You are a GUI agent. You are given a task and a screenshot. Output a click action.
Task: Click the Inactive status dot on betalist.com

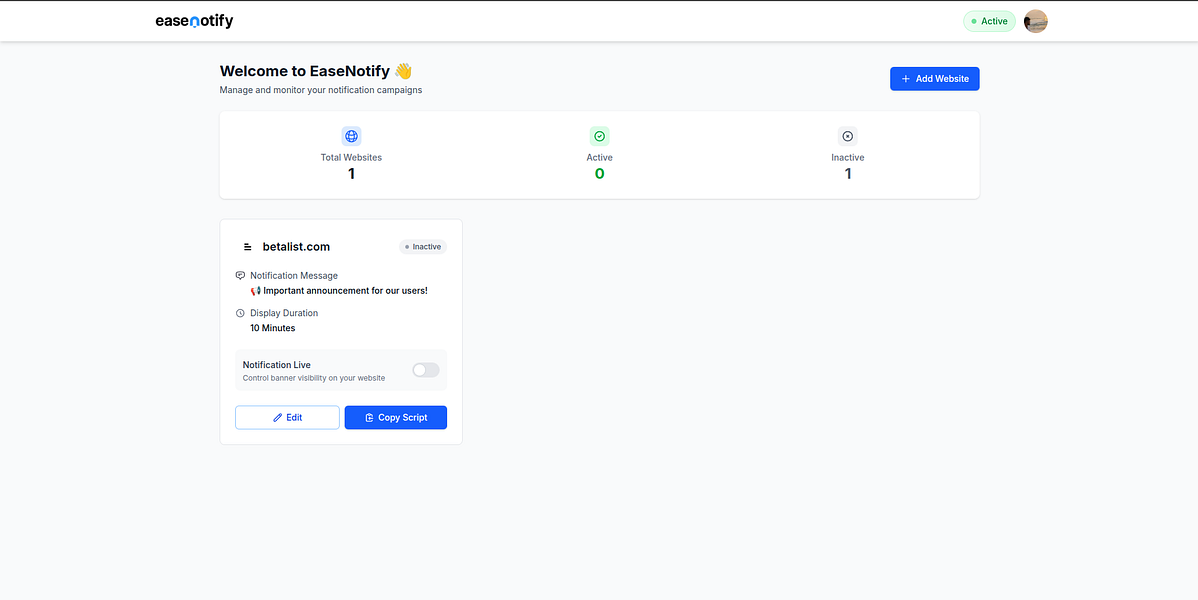[409, 246]
